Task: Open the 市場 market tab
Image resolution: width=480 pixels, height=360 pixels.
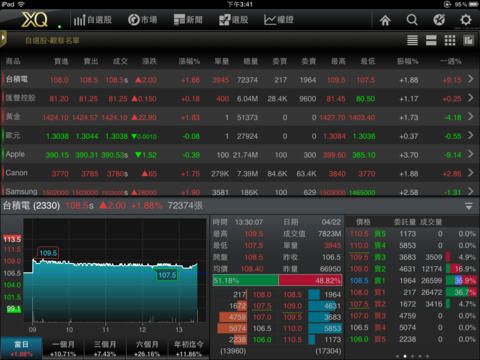Action: tap(143, 20)
